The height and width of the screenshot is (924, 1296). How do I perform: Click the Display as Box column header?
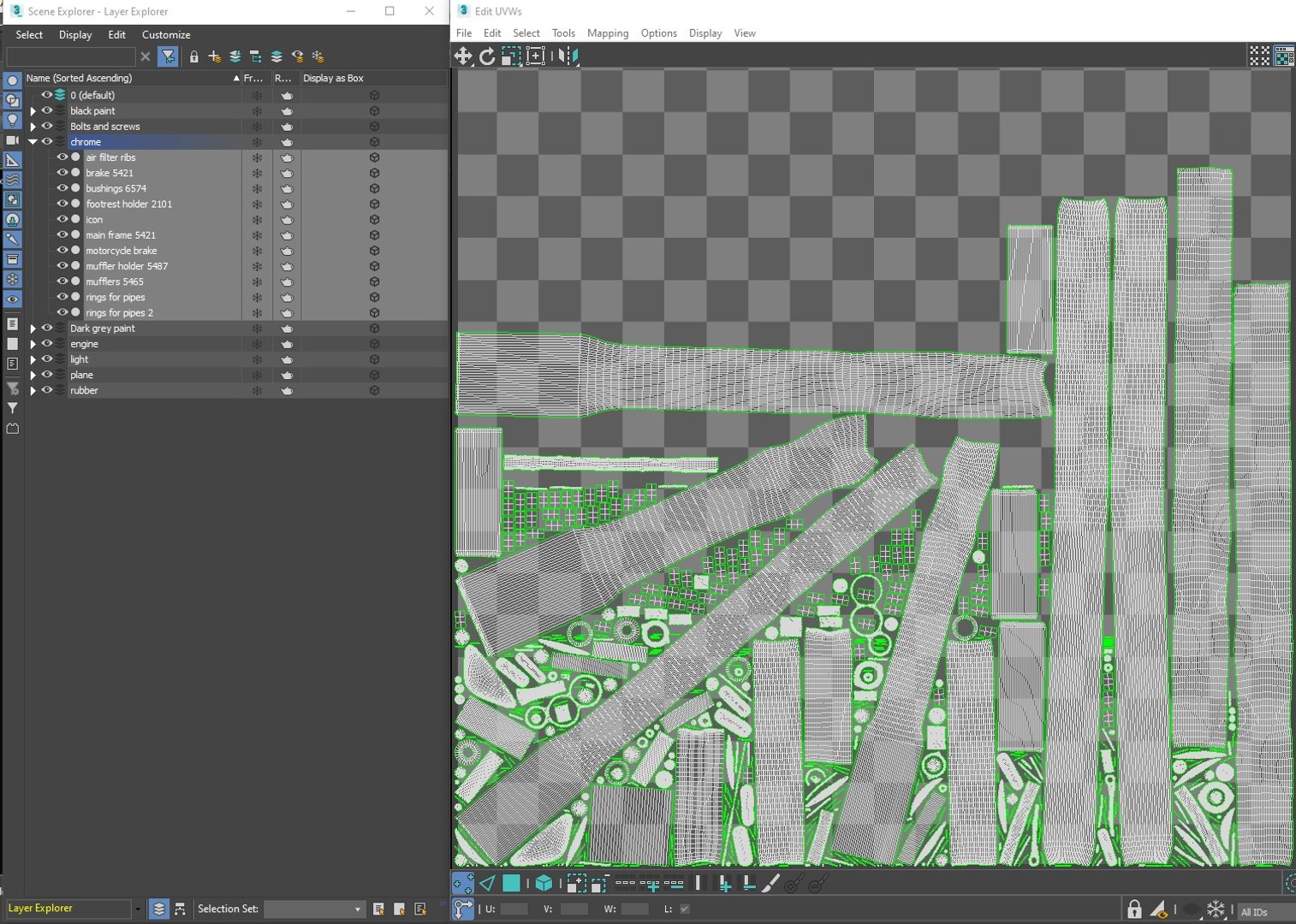(x=372, y=78)
